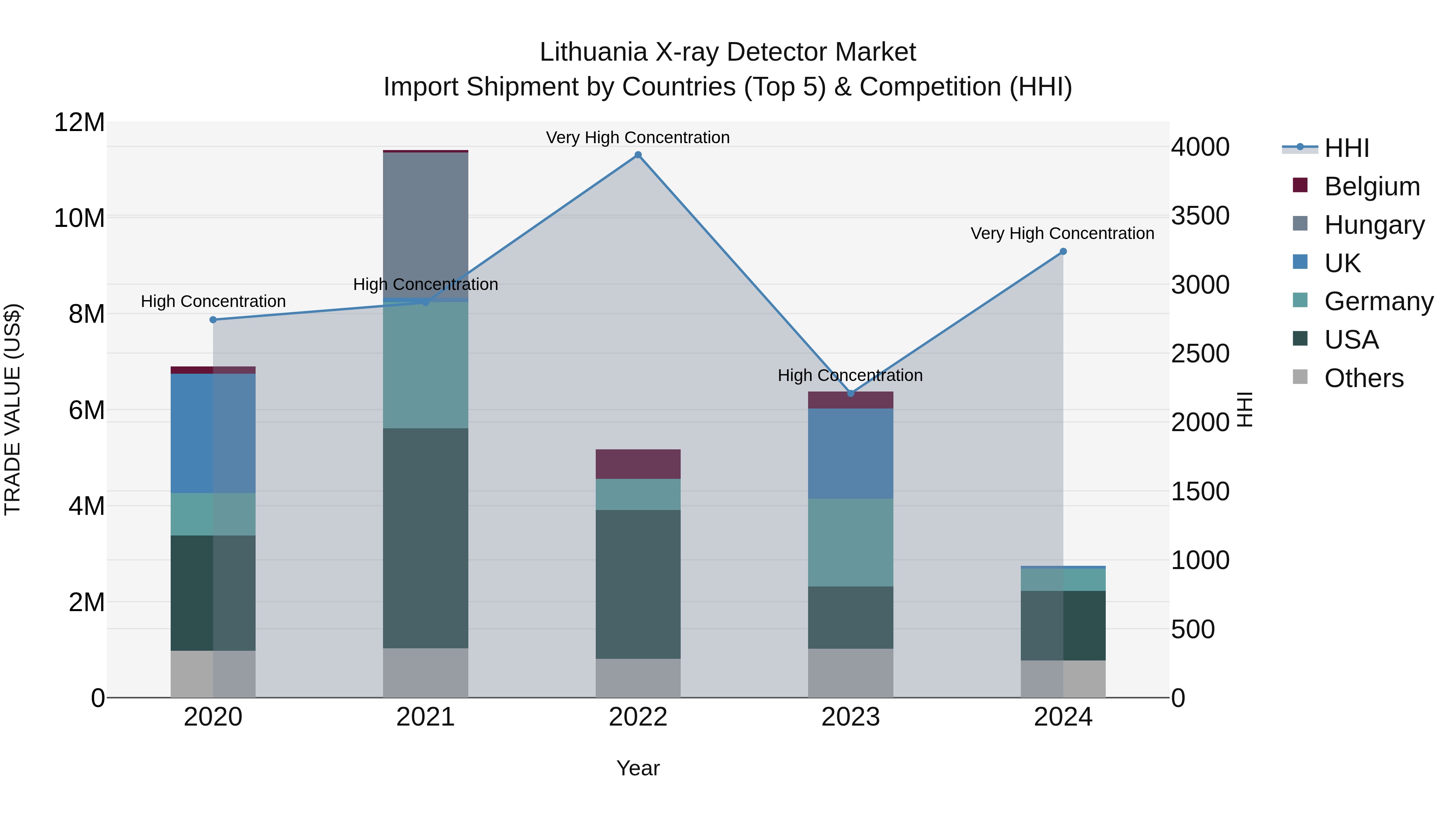Click the USA segment in 2021 bar
This screenshot has width=1456, height=819.
[425, 538]
